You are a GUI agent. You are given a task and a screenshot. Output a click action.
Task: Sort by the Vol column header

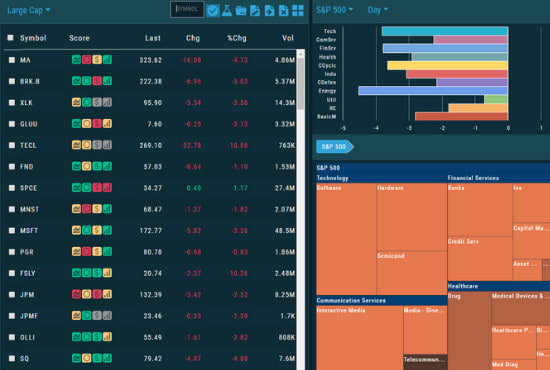tap(288, 38)
